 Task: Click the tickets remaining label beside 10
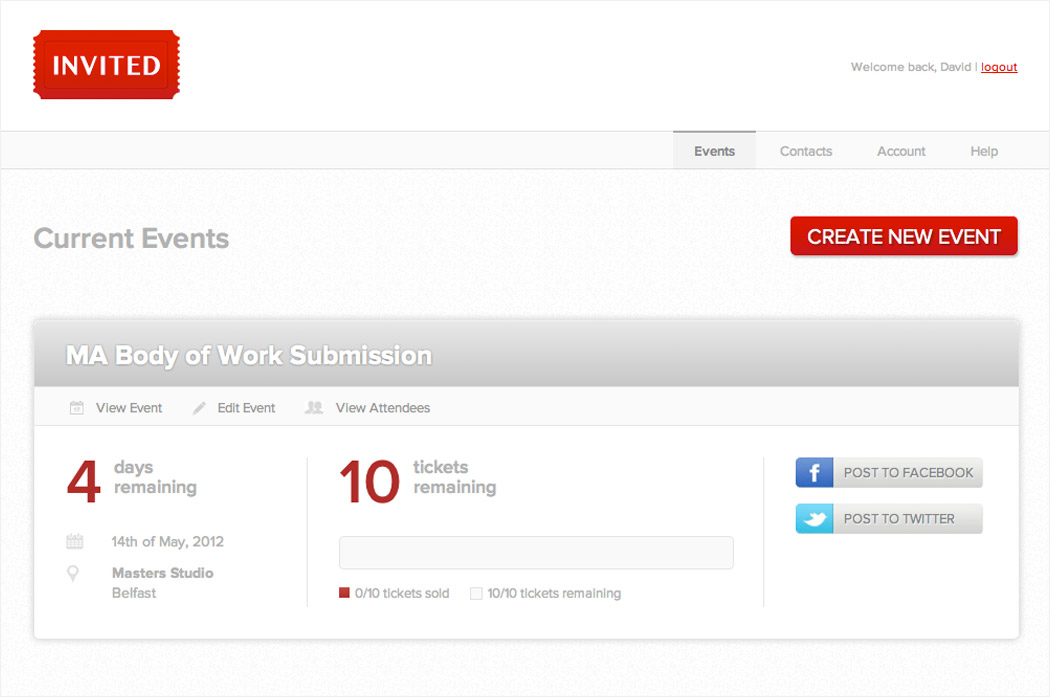pyautogui.click(x=455, y=477)
